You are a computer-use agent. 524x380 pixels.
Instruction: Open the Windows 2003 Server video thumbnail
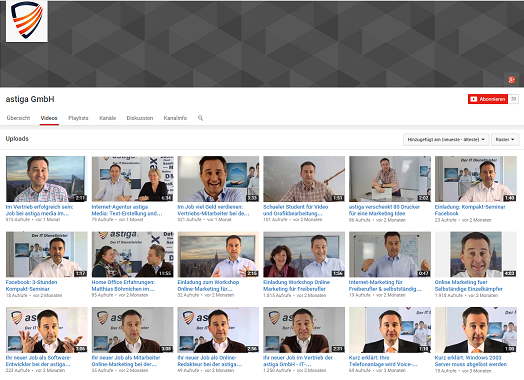(476, 330)
